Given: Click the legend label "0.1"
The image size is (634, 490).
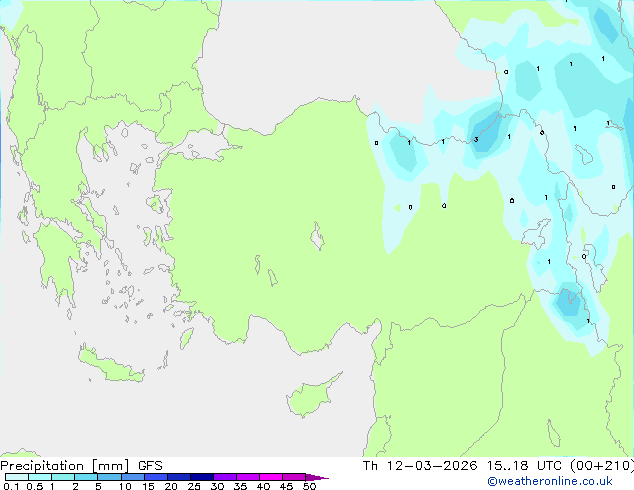Looking at the screenshot, I should (x=11, y=486).
